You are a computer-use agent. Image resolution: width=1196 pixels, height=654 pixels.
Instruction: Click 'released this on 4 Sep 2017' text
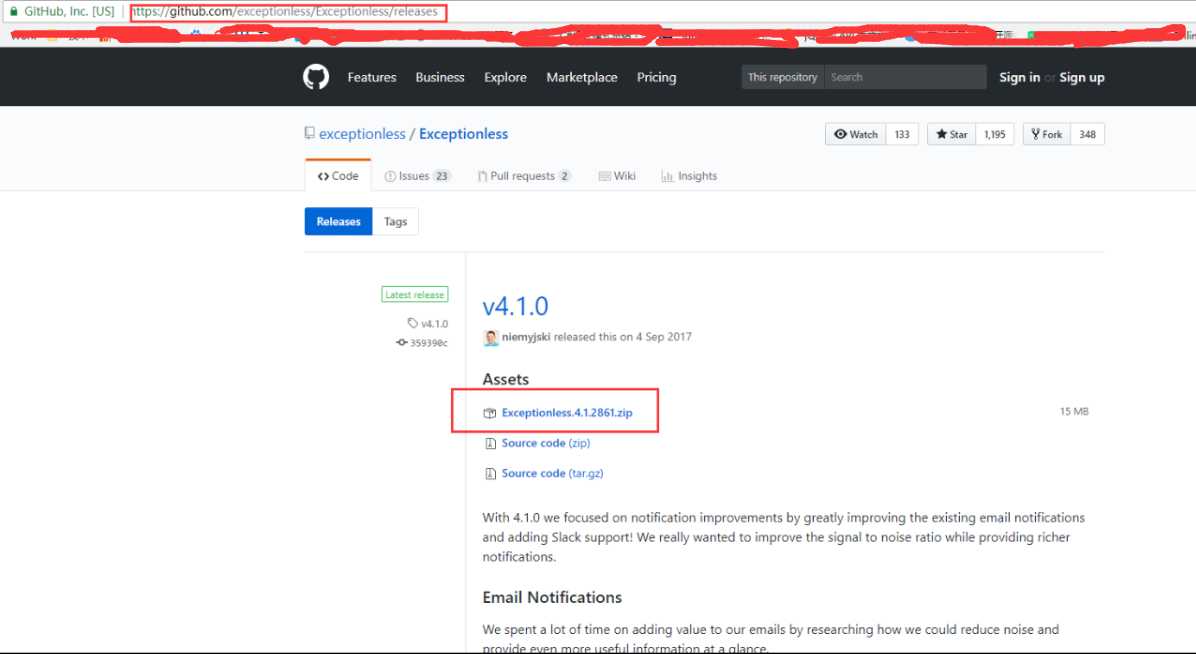[x=622, y=337]
